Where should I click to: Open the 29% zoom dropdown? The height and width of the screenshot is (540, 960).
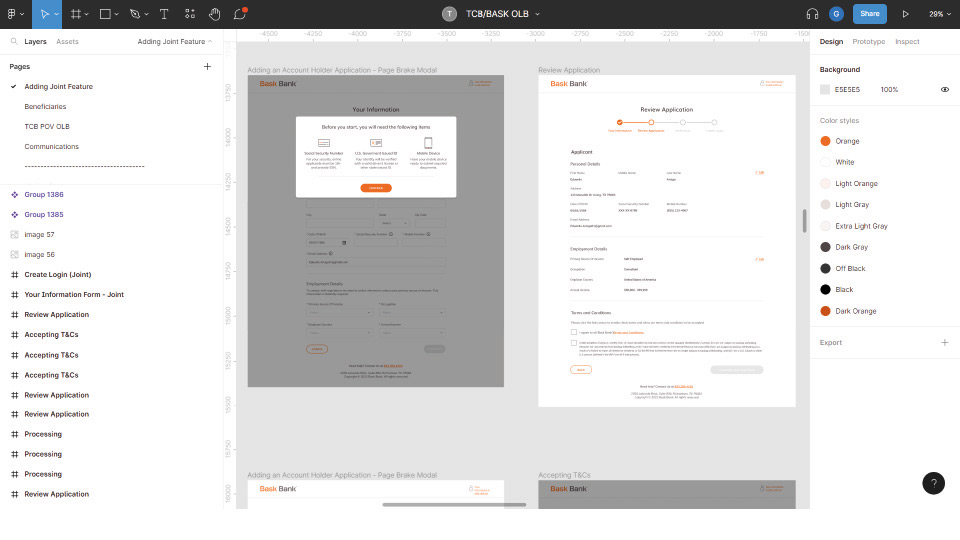[940, 13]
